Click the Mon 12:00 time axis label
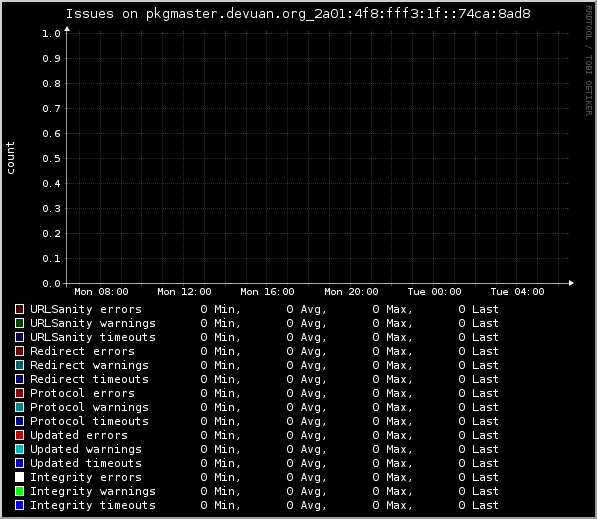 point(184,292)
